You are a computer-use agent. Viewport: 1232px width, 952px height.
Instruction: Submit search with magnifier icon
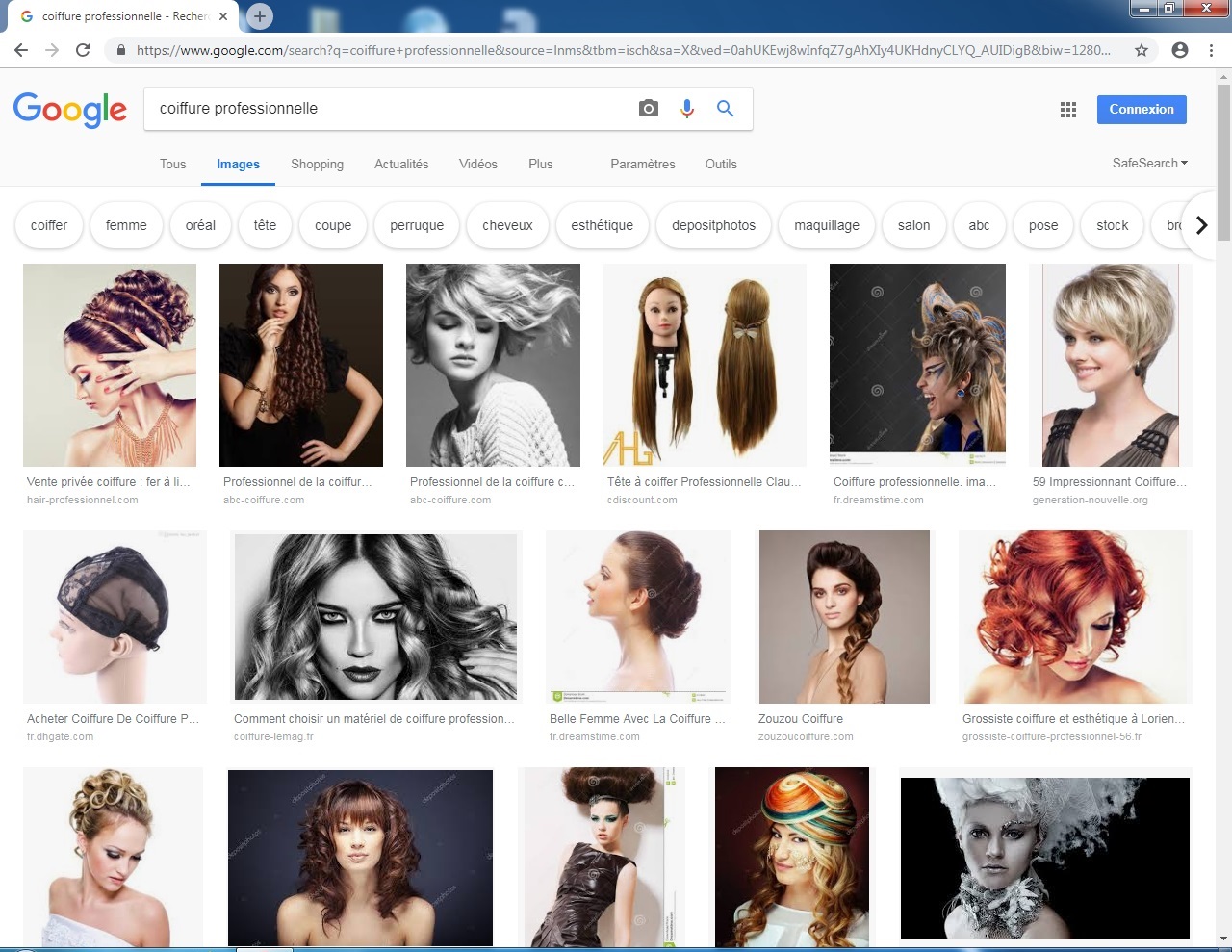coord(726,109)
